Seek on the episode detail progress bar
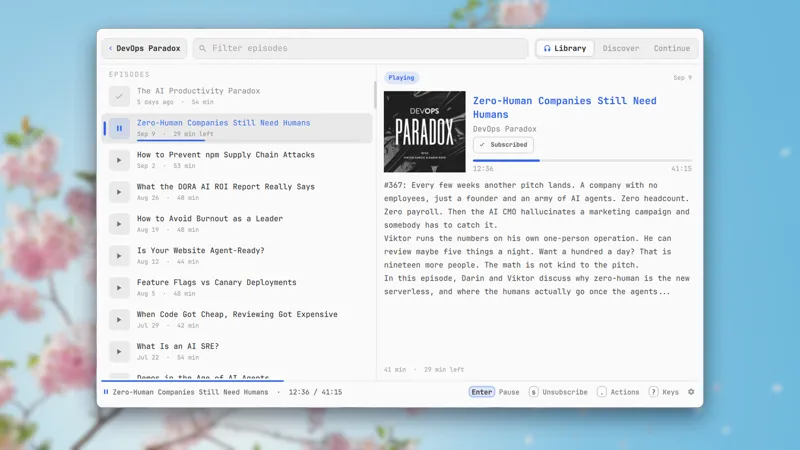The height and width of the screenshot is (450, 800). 582,160
